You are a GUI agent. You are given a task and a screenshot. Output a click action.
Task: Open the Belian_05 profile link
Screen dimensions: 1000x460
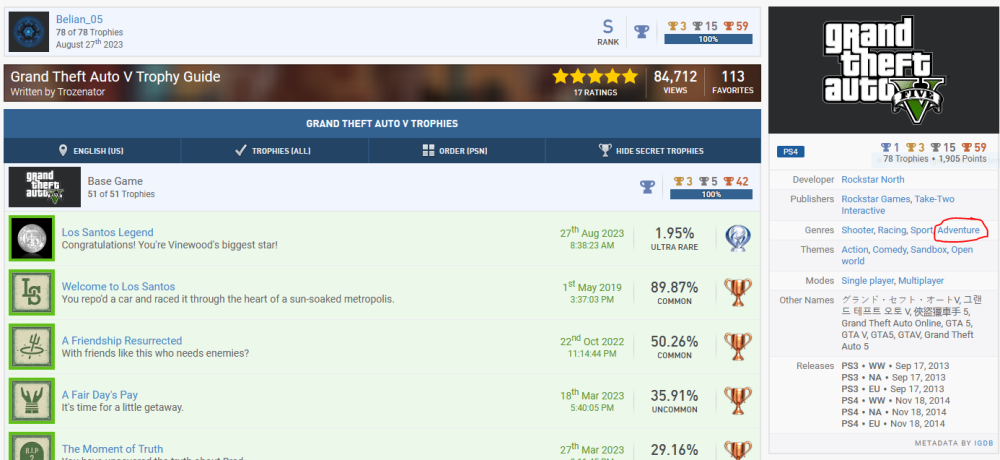point(79,19)
